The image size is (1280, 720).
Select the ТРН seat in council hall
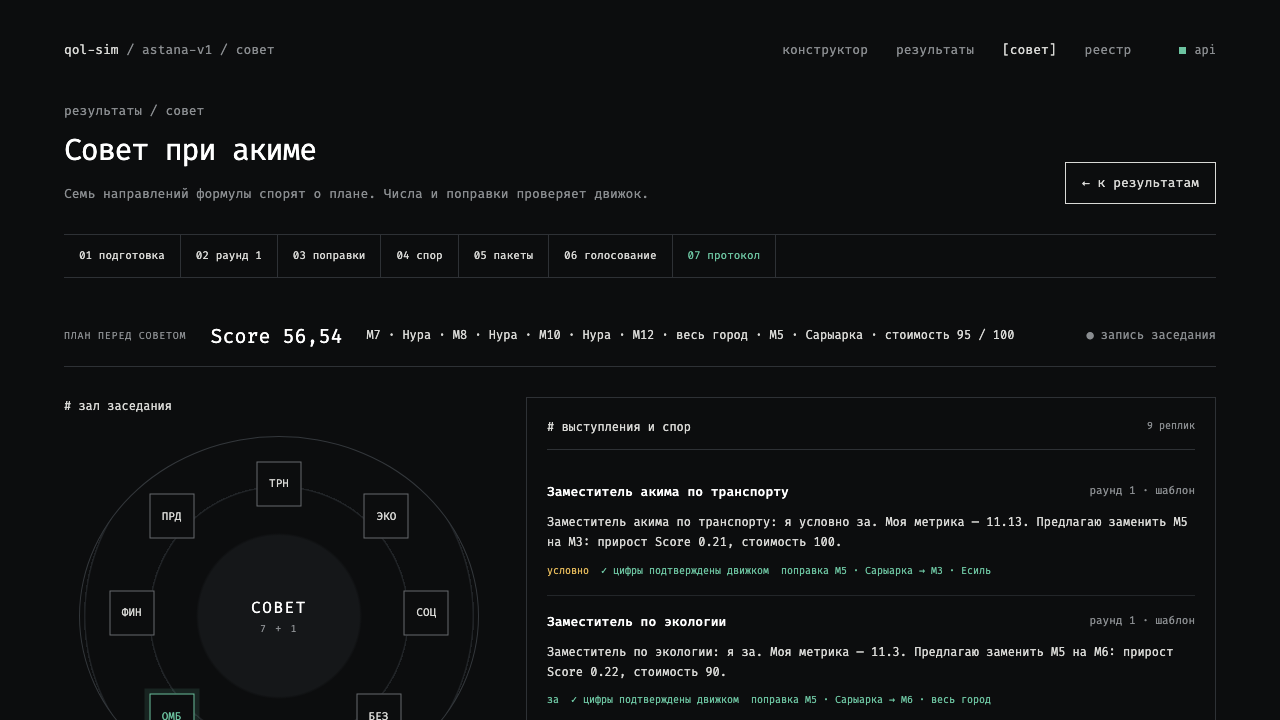[279, 484]
